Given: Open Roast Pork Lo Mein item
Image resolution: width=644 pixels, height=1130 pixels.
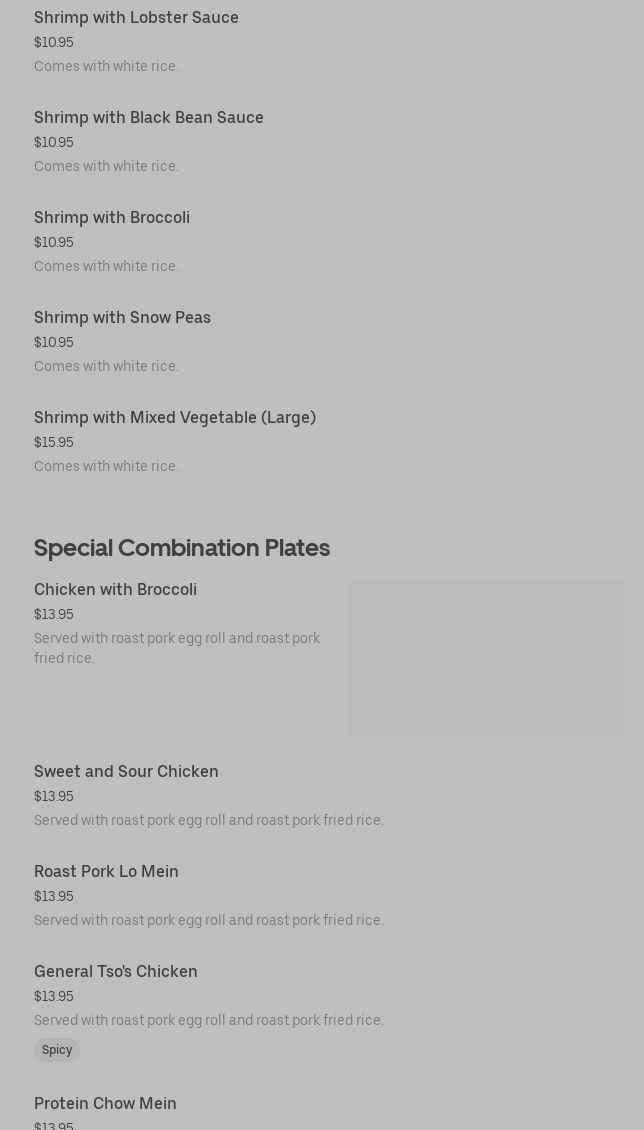Looking at the screenshot, I should pyautogui.click(x=106, y=872).
